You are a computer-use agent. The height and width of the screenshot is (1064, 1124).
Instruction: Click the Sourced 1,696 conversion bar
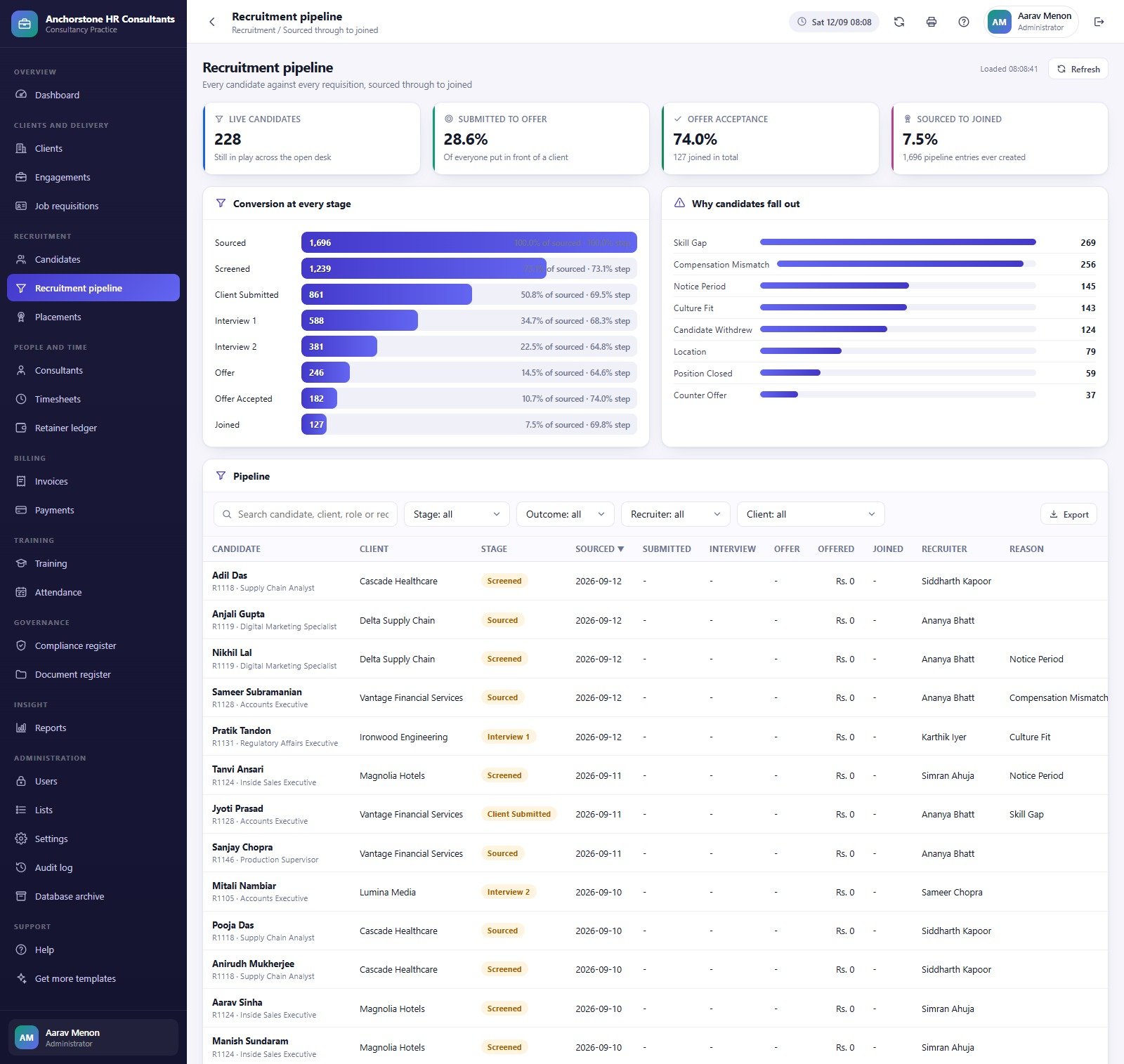tap(469, 242)
